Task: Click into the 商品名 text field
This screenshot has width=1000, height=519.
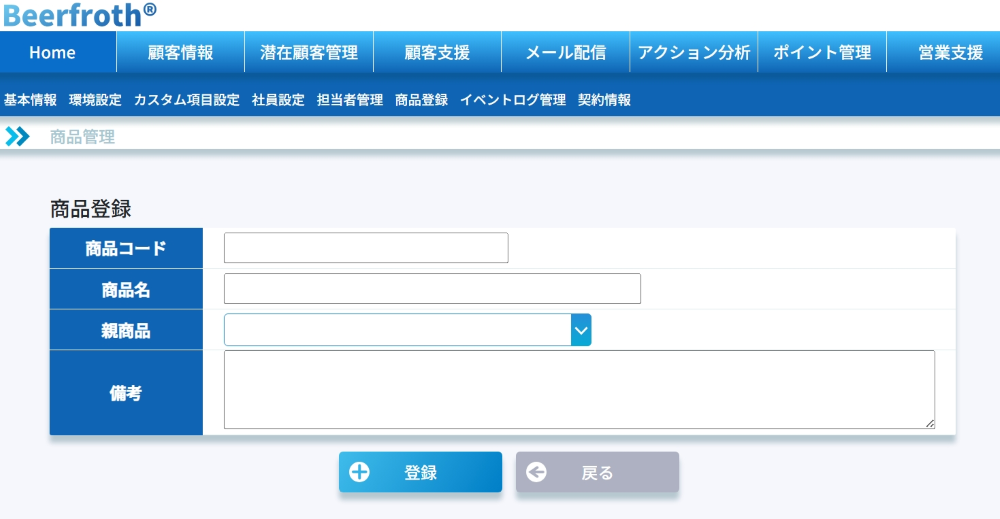Action: coord(432,289)
